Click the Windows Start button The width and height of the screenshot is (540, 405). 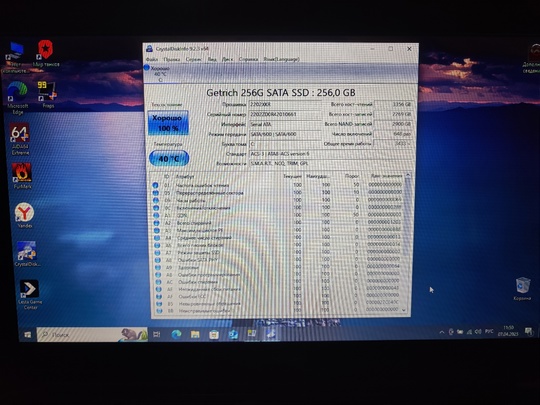click(x=28, y=334)
